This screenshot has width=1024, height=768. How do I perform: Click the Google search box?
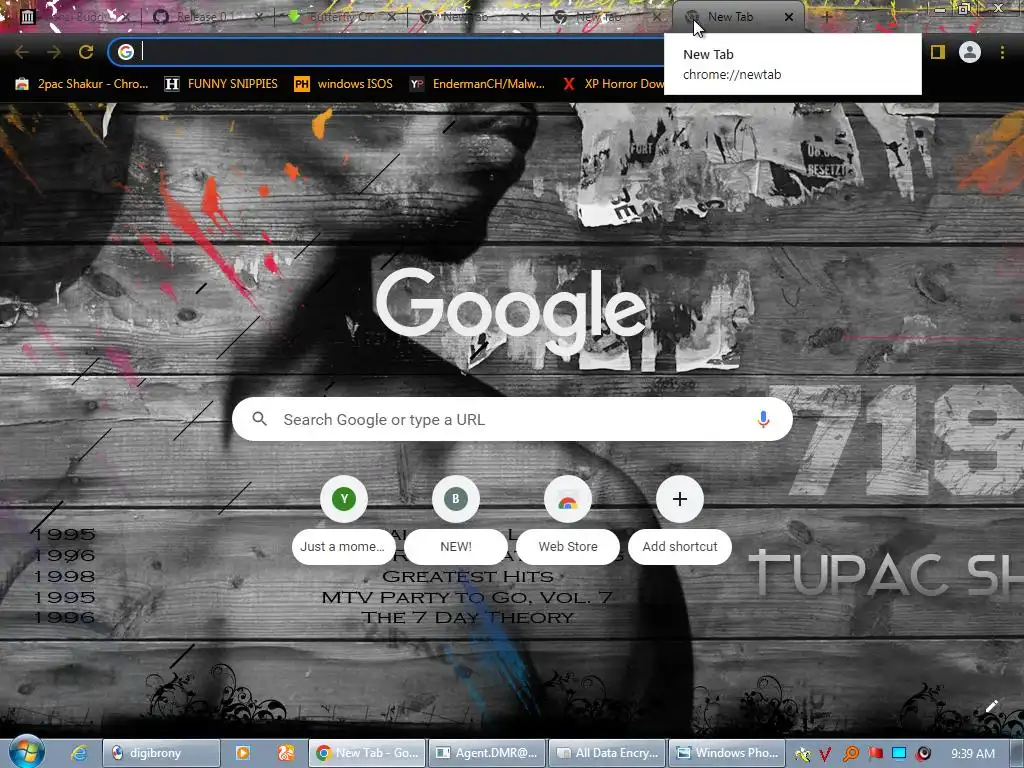pos(512,419)
